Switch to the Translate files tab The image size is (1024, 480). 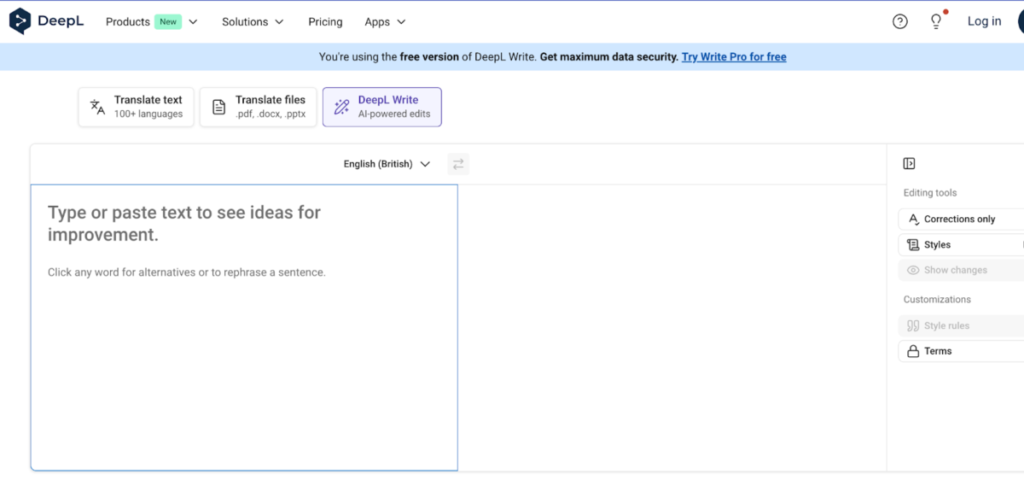tap(259, 107)
